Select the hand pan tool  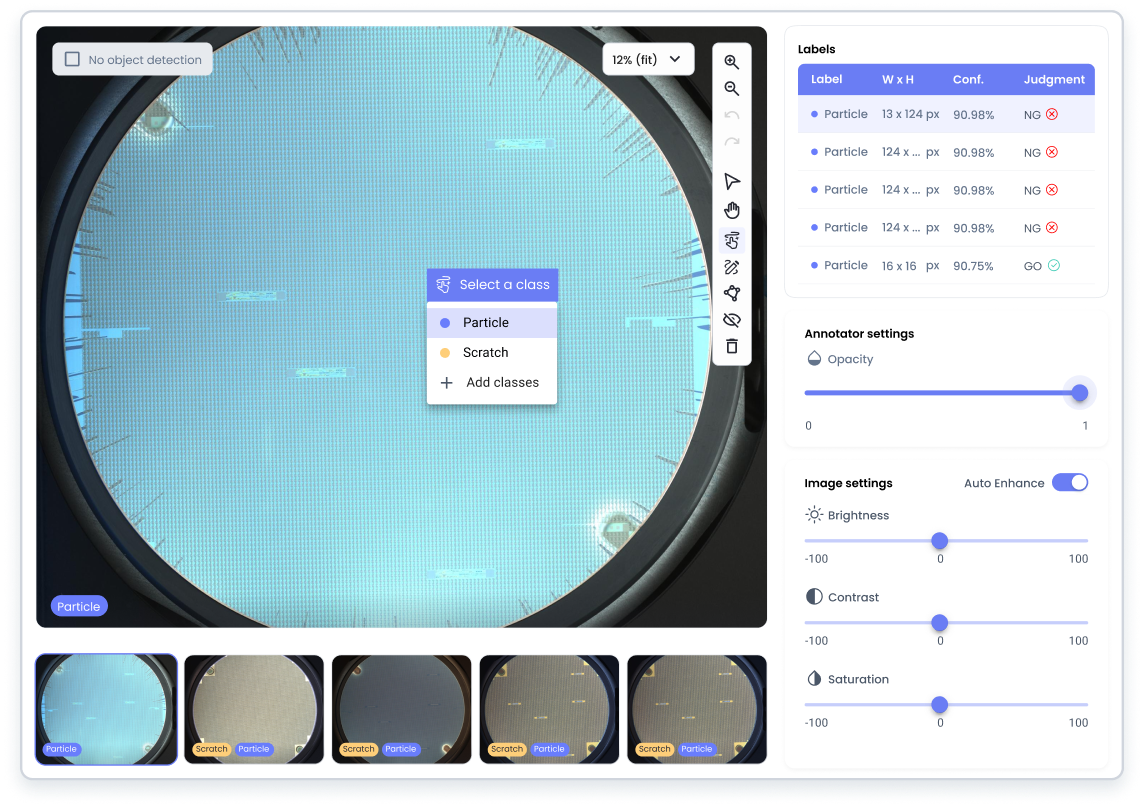[732, 210]
